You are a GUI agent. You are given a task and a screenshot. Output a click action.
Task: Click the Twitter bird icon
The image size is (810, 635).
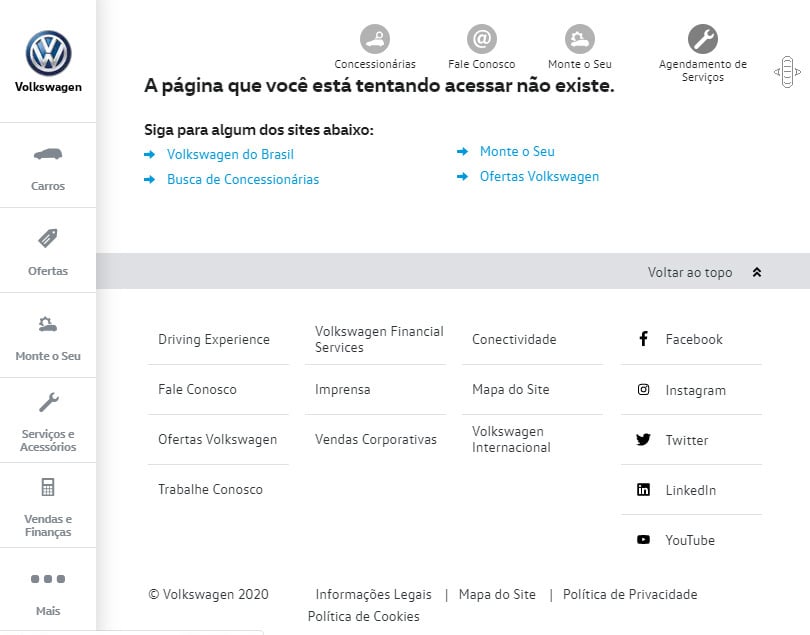pyautogui.click(x=643, y=440)
